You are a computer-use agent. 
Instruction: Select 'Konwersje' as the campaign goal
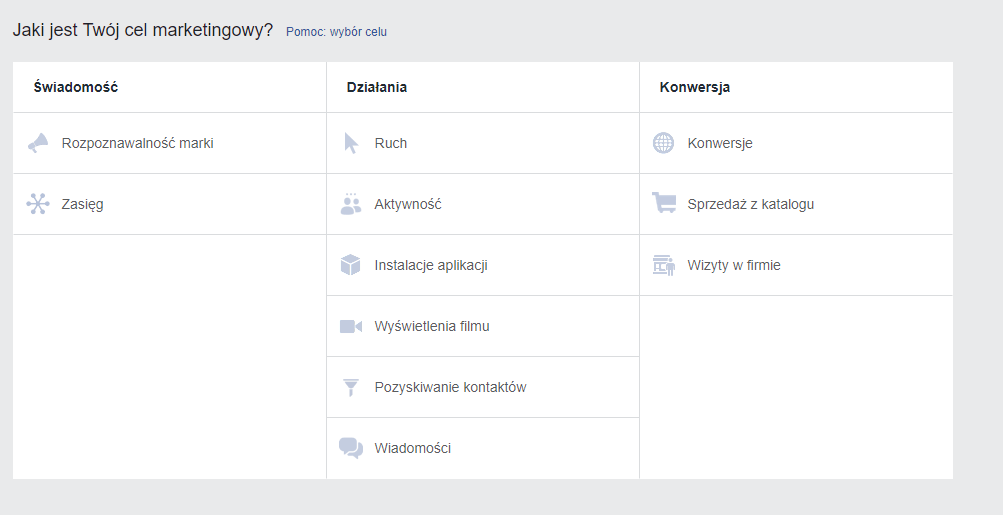click(x=720, y=143)
